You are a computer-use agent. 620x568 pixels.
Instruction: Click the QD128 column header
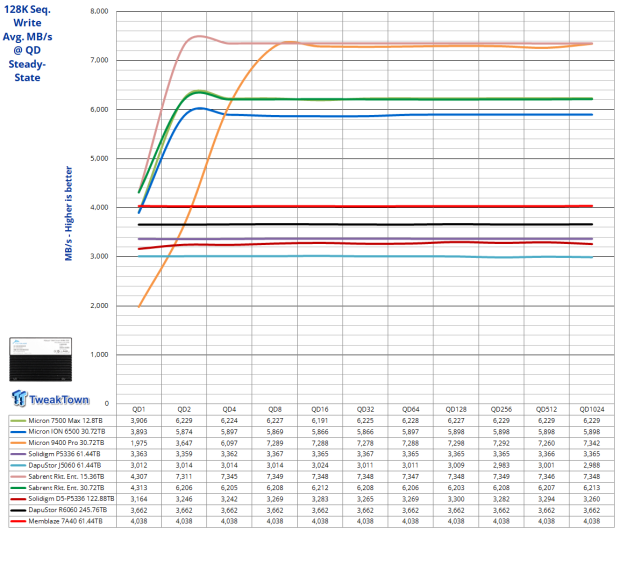(456, 409)
